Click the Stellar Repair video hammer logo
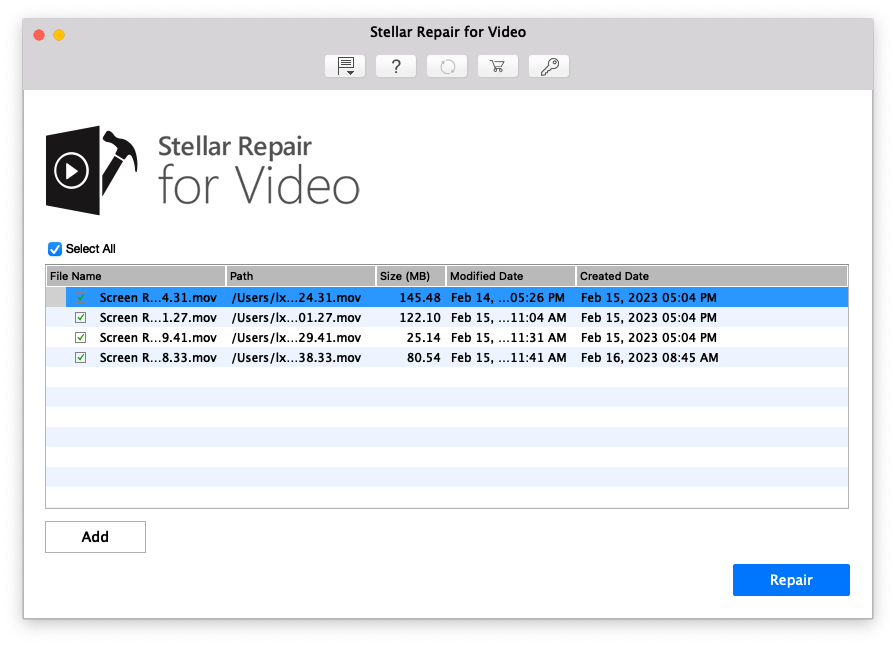This screenshot has height=646, width=896. pos(91,170)
